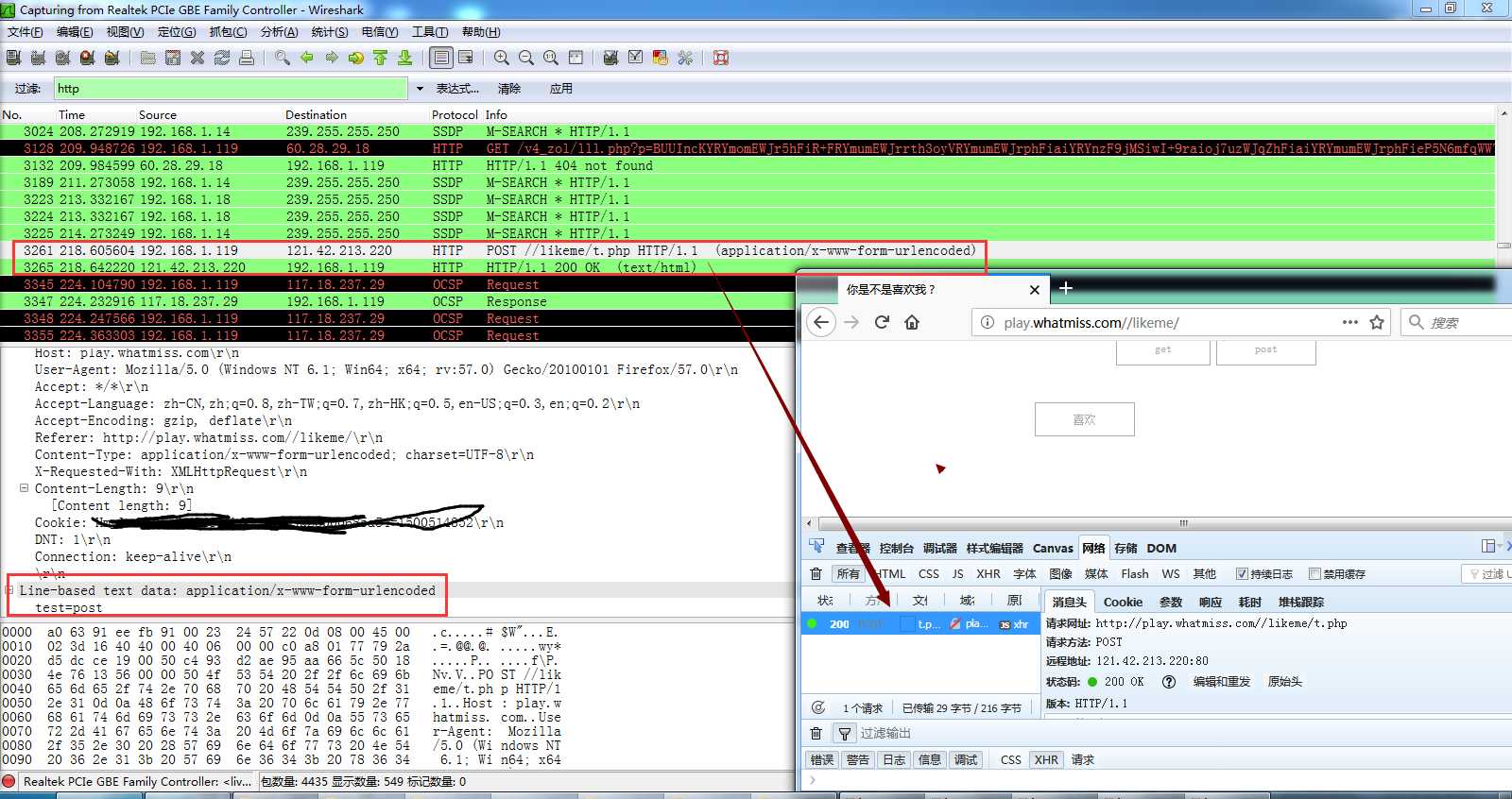Click the Firefox 搜索 search box
Viewport: 1512px width, 799px height.
click(1456, 322)
